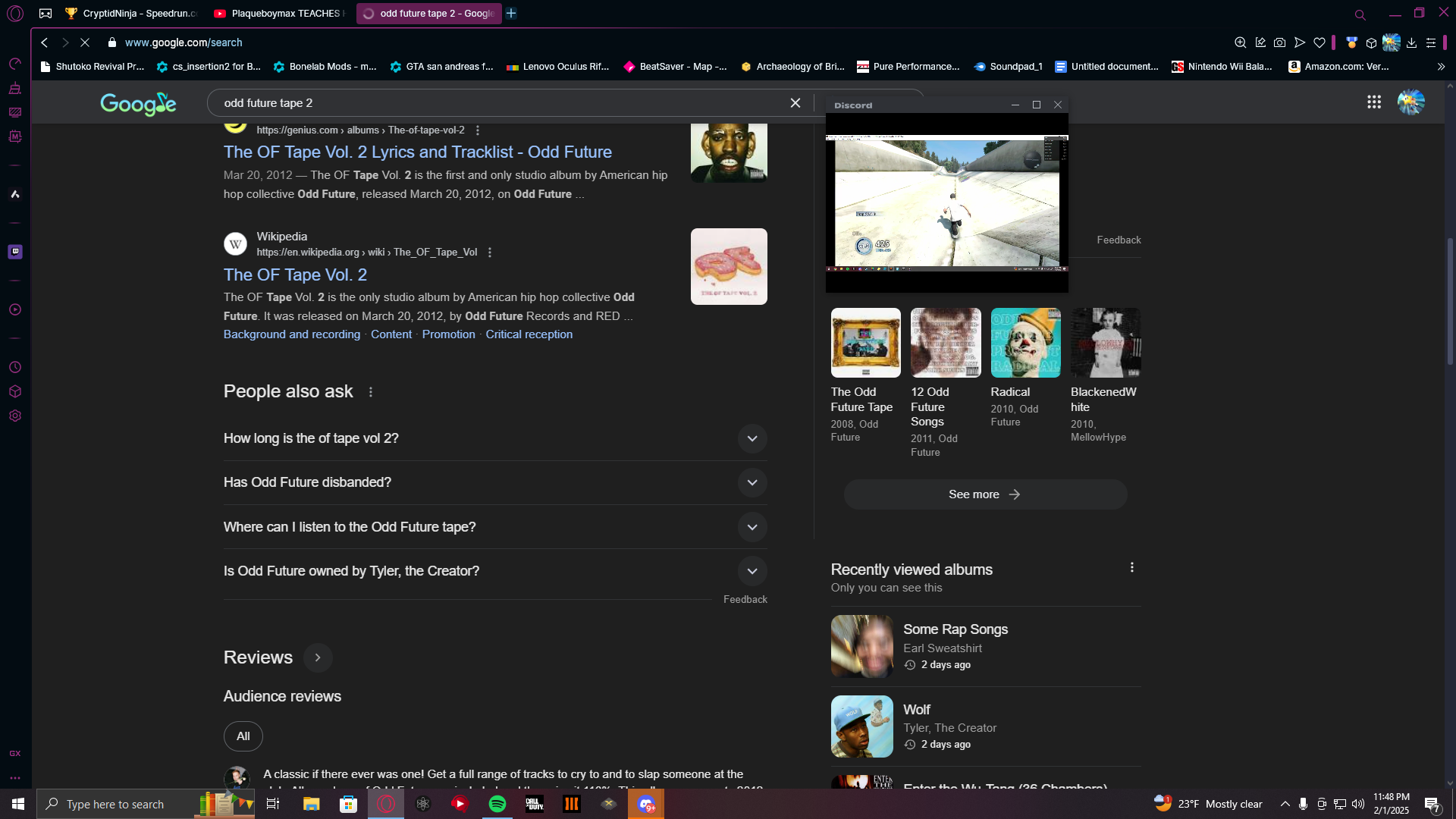The image size is (1456, 819).
Task: Open sidebar Player icon
Action: pyautogui.click(x=15, y=310)
